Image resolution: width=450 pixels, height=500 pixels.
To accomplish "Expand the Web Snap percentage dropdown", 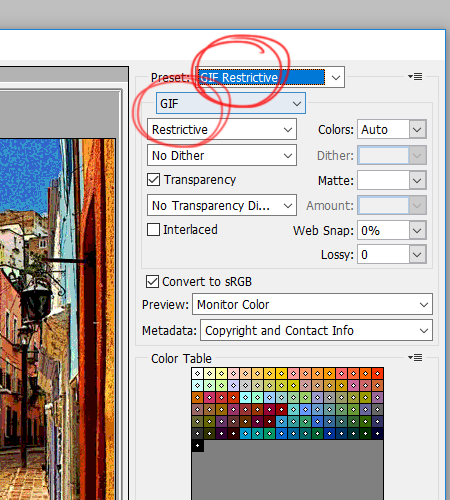I will 417,230.
